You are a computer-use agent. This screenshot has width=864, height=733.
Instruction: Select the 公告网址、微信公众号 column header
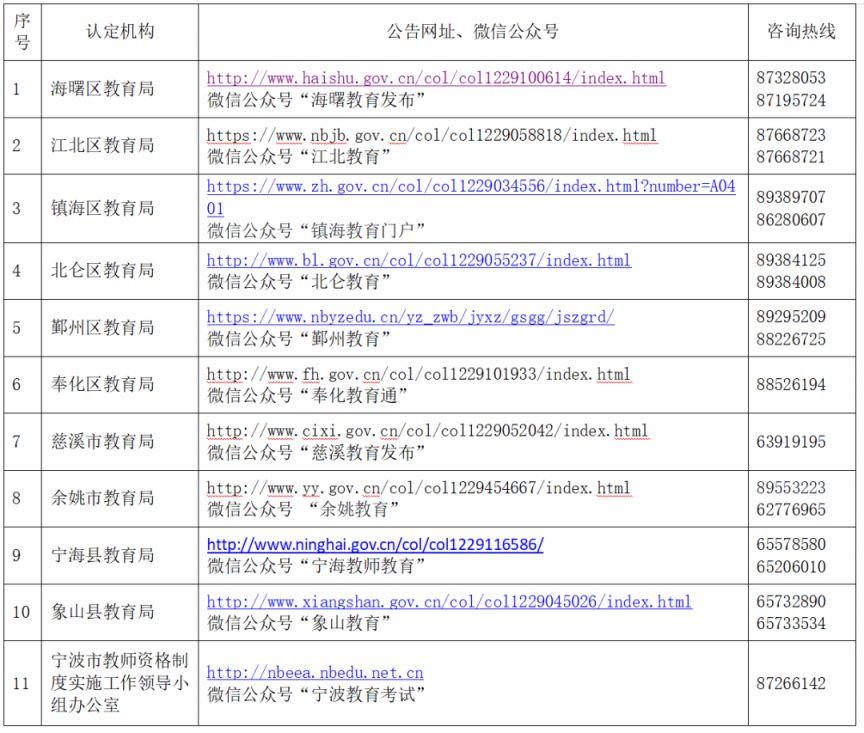[x=473, y=32]
